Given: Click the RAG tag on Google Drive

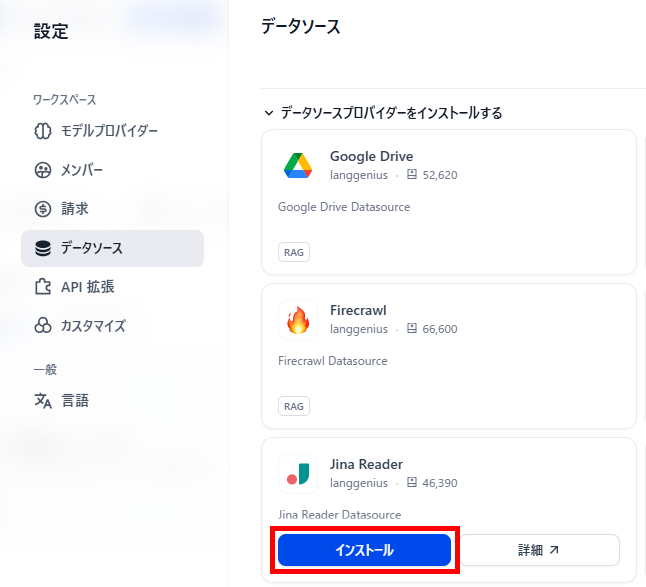Looking at the screenshot, I should coord(294,252).
